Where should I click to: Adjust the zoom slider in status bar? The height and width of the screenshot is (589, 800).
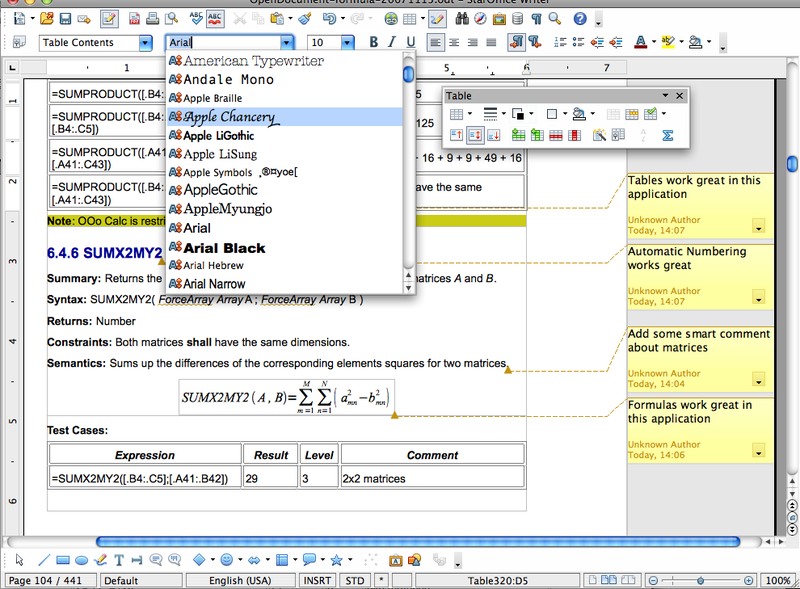701,580
